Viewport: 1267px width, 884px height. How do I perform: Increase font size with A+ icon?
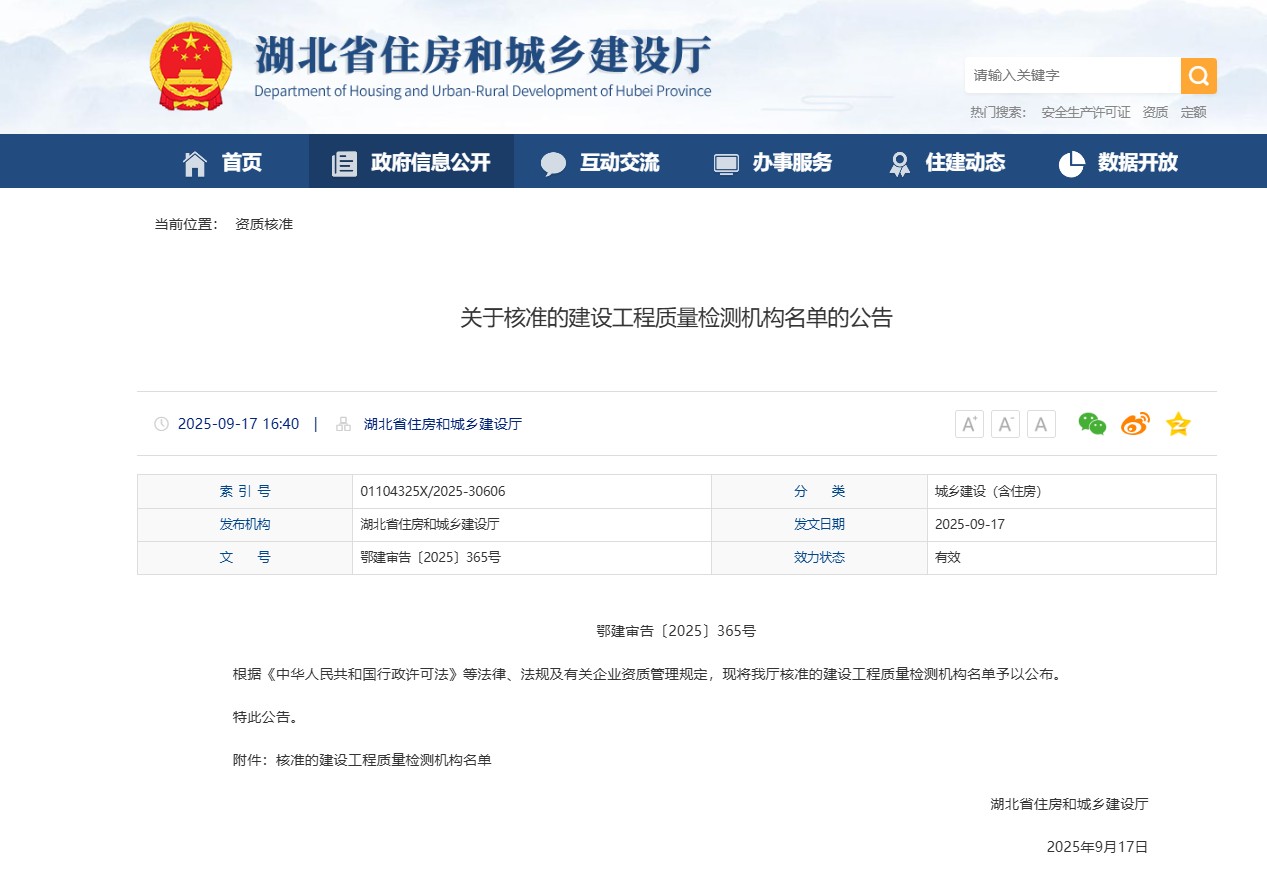click(969, 424)
